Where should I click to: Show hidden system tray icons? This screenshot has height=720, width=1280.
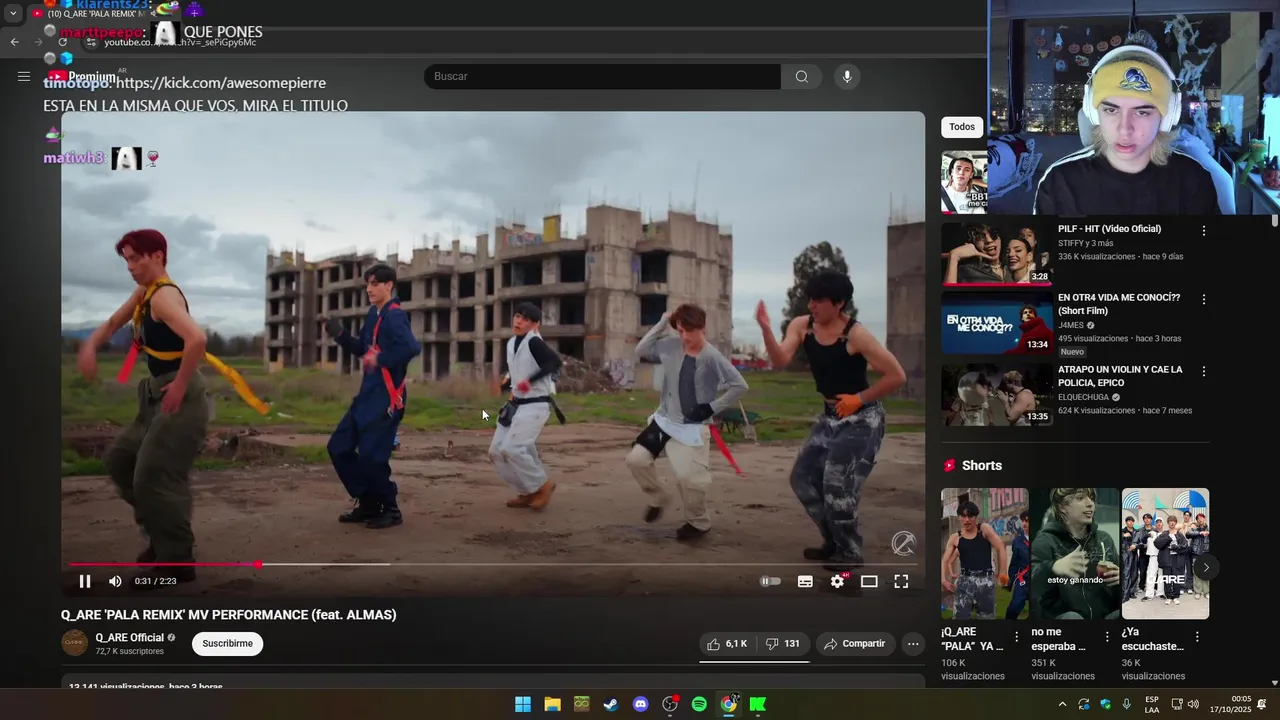click(x=1062, y=704)
